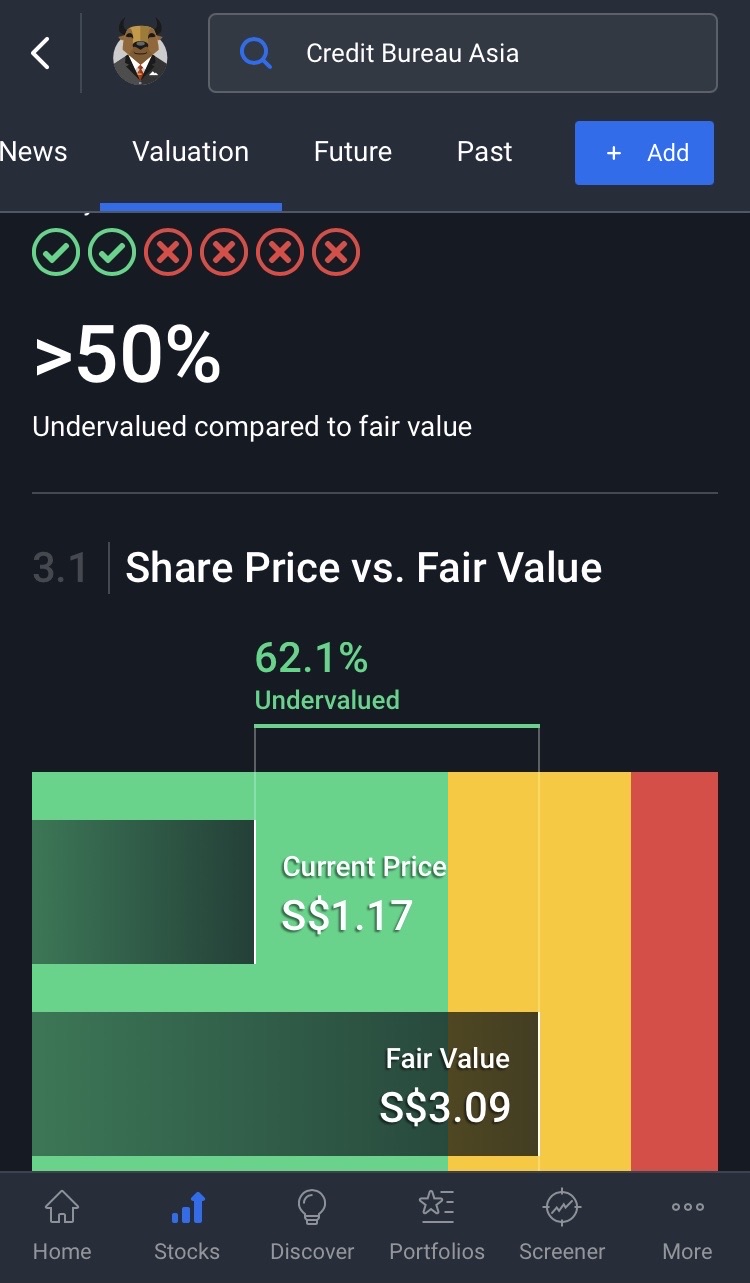
Task: Click the Credit Bureau Asia search field
Action: pos(463,53)
